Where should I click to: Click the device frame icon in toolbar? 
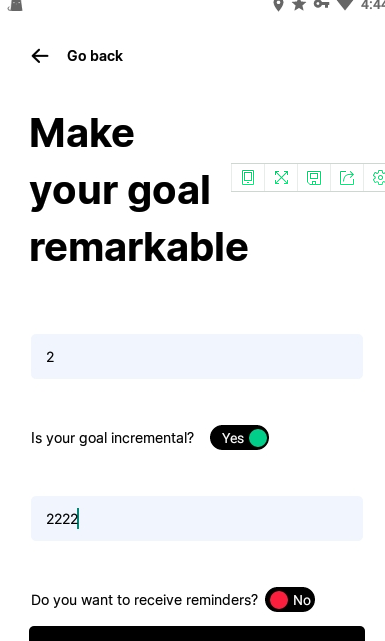[248, 177]
